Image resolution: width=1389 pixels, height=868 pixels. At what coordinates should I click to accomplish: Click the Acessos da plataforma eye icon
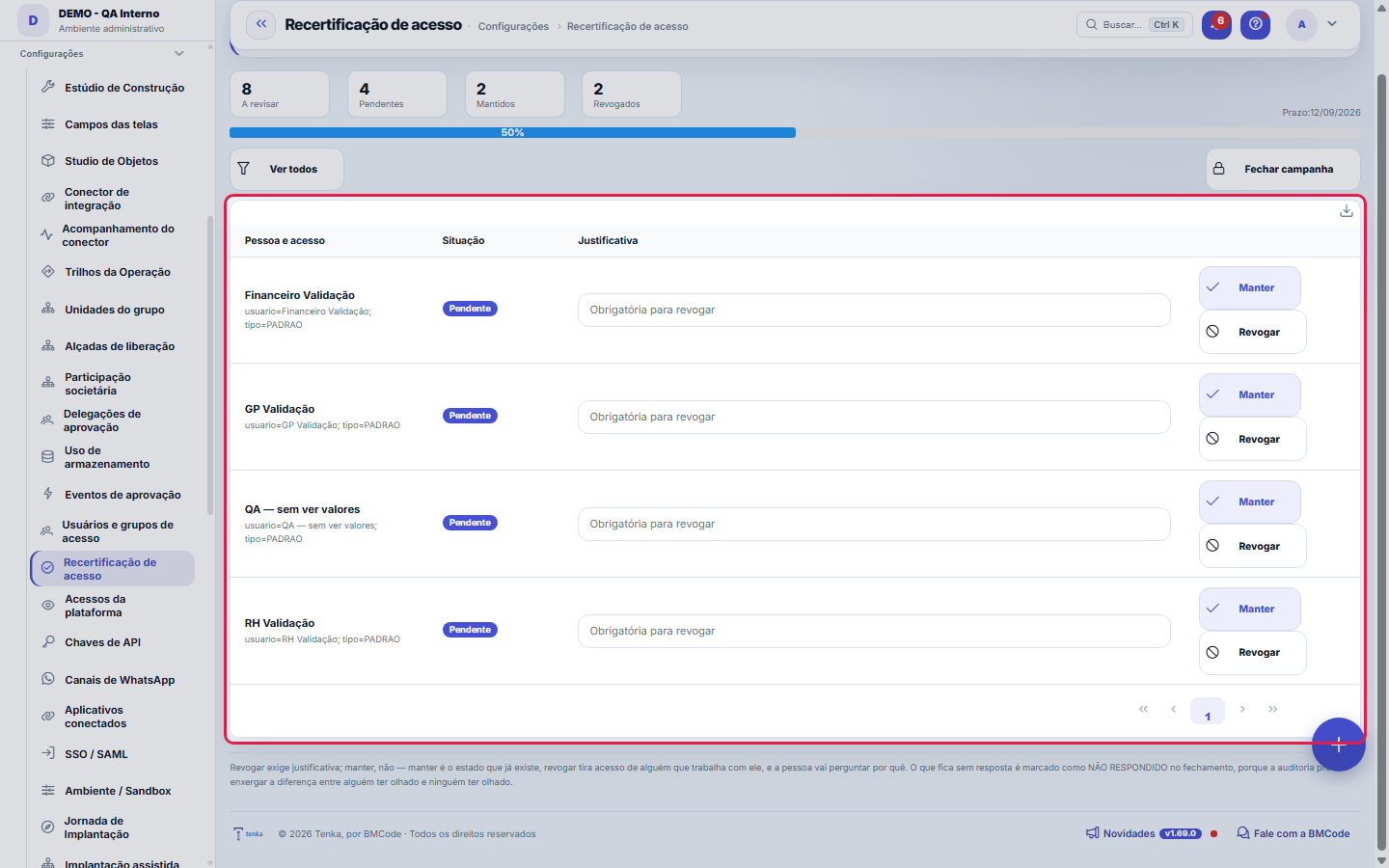(x=48, y=606)
